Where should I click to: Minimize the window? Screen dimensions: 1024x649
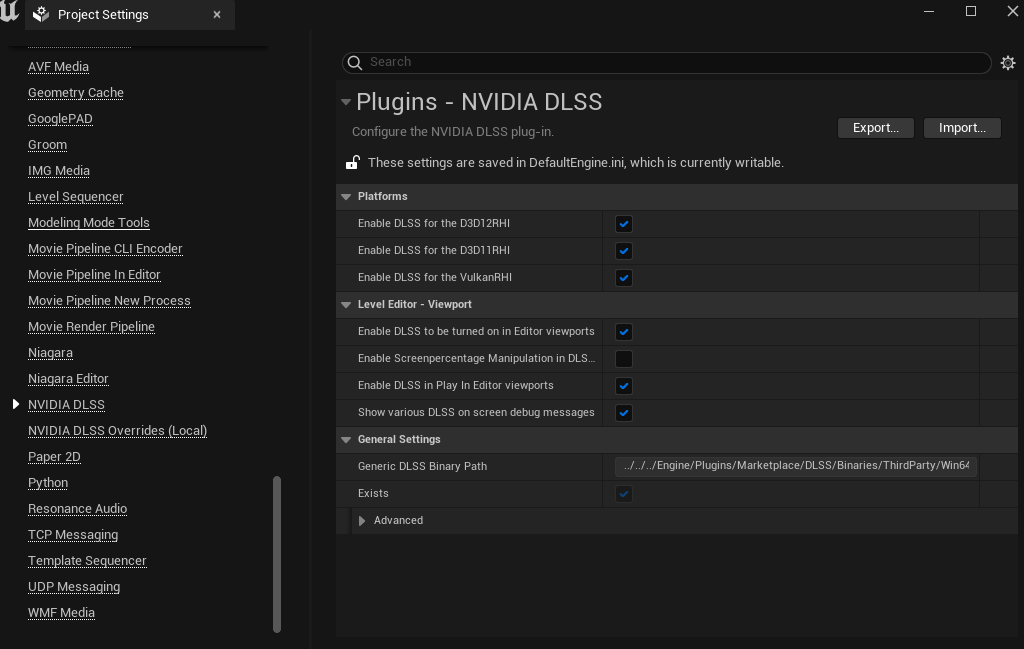click(x=929, y=11)
